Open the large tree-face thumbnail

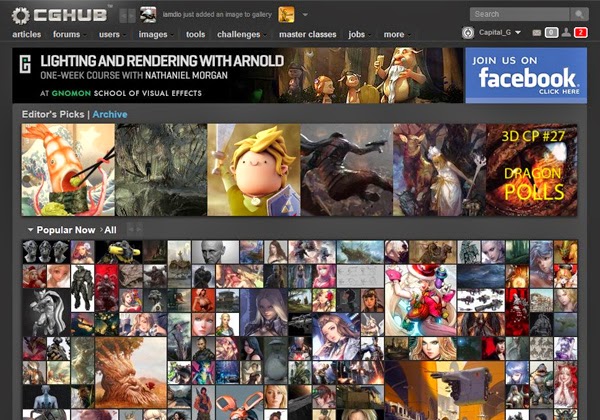pyautogui.click(x=131, y=372)
